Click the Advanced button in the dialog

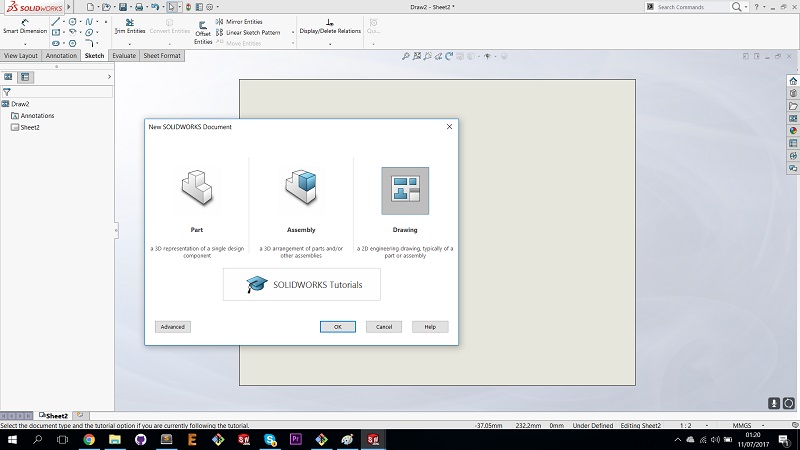coord(172,327)
